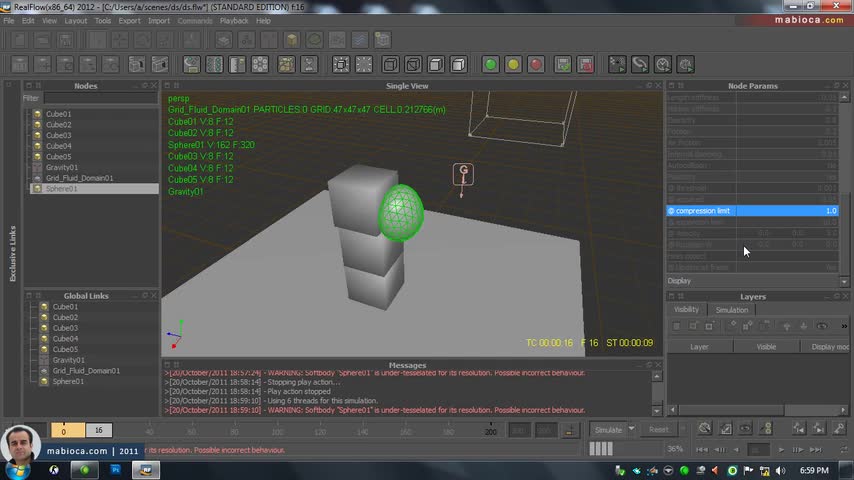Viewport: 854px width, 480px height.
Task: Click the flat shaded cube display icon
Action: [x=436, y=65]
